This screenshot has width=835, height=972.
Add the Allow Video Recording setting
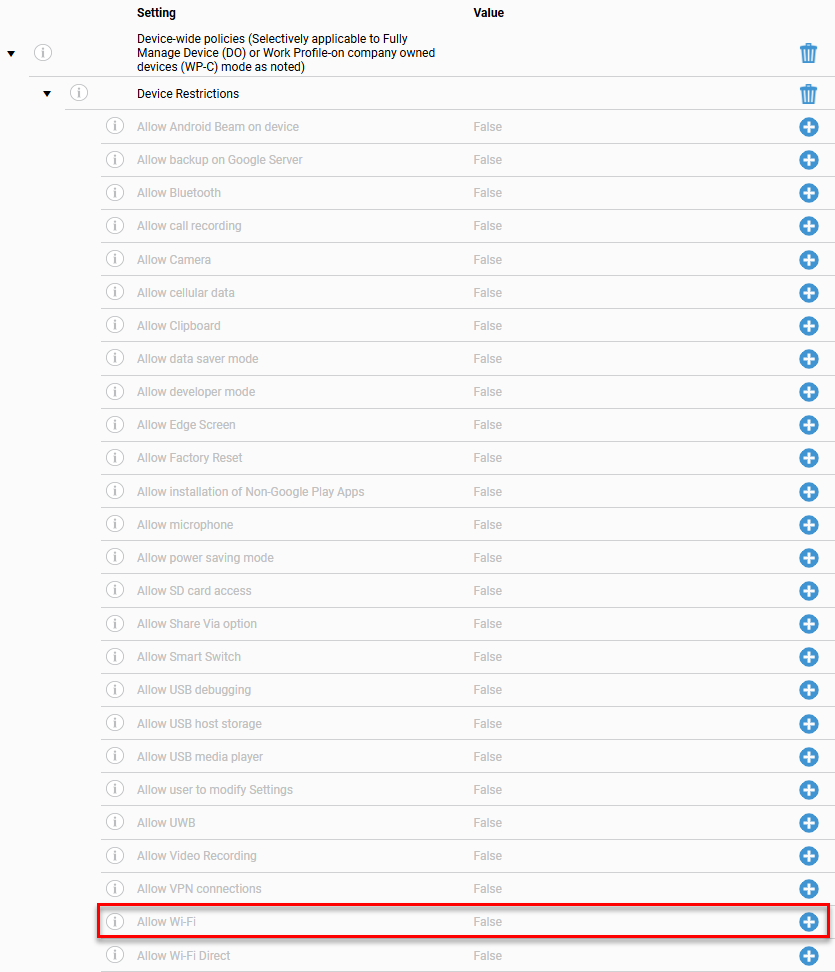tap(808, 855)
